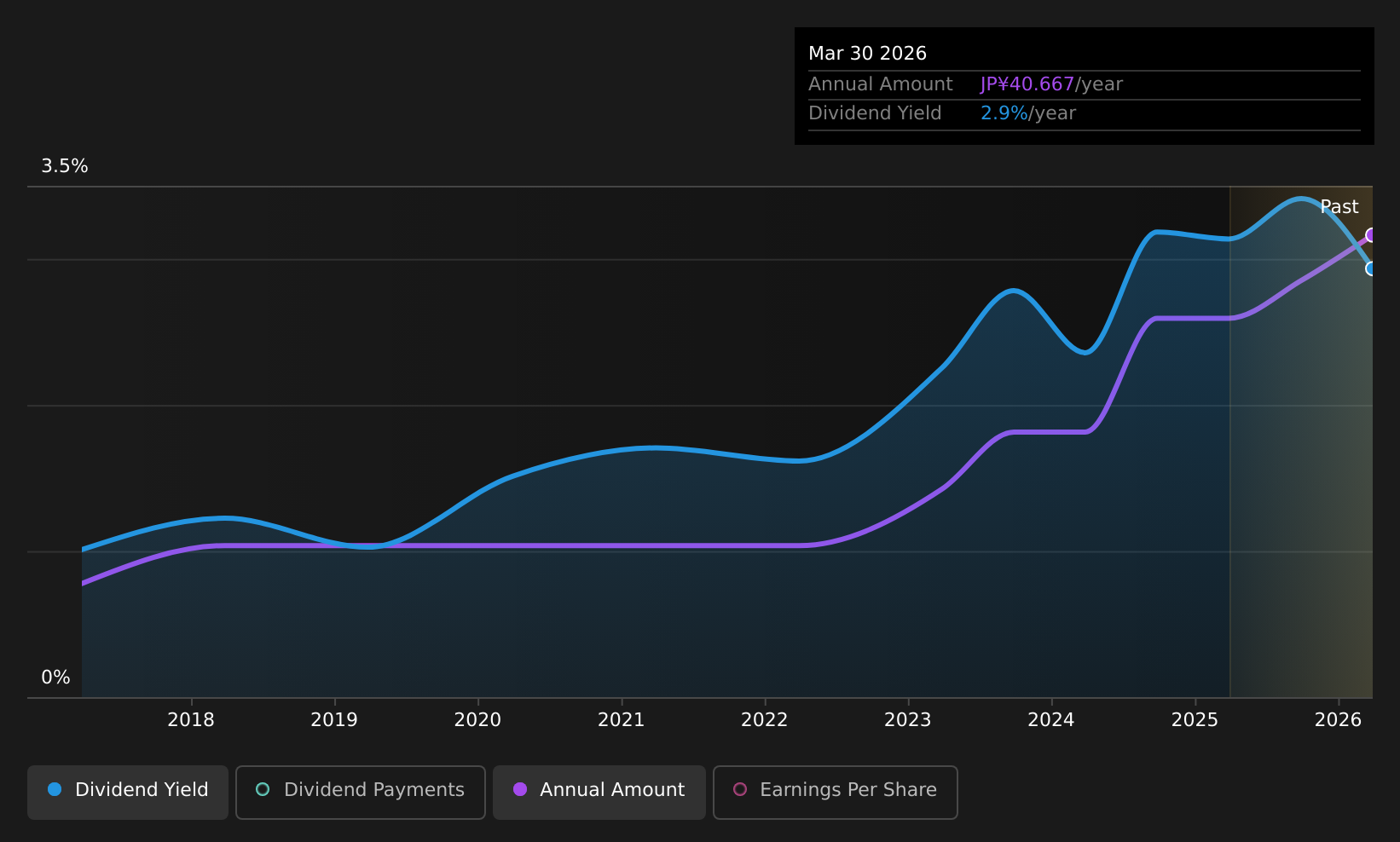Click the 2018 x-axis label
This screenshot has width=1400, height=842.
pos(191,720)
